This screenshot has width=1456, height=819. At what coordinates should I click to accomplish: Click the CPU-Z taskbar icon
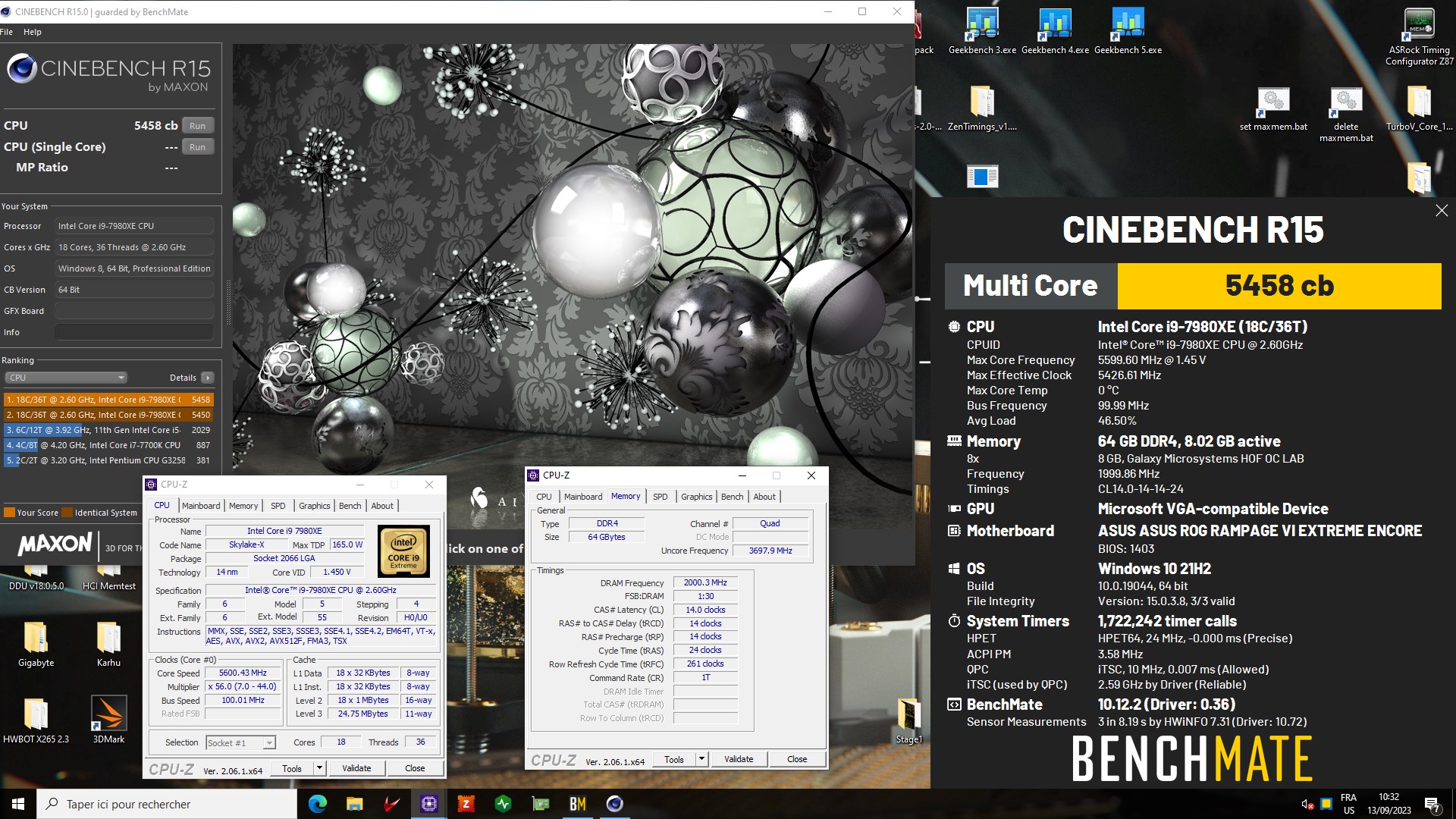click(428, 804)
